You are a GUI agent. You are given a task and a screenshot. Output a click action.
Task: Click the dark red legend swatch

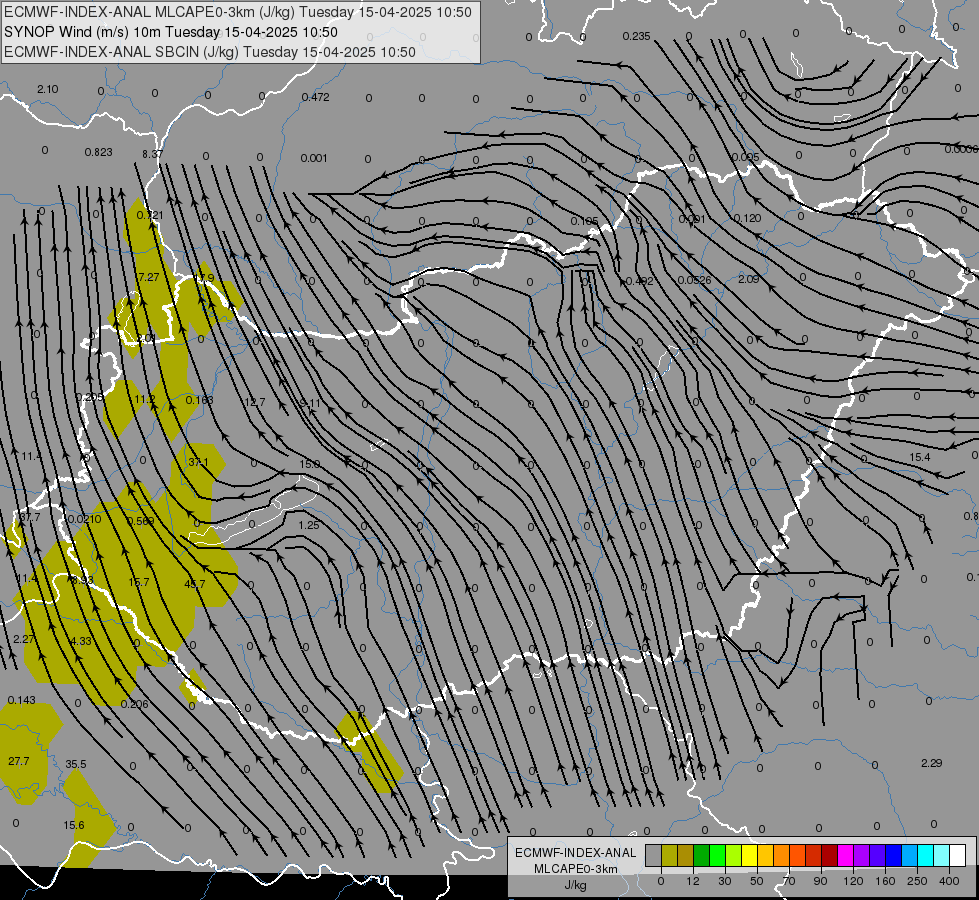829,855
